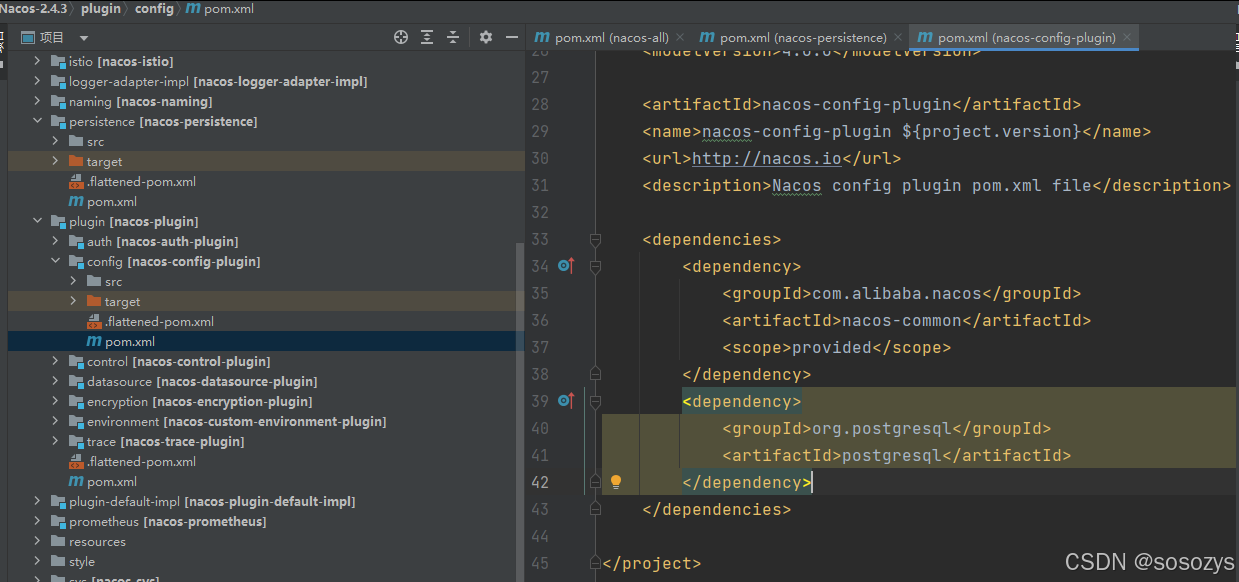
Task: Select pom.xml under persistence module
Action: point(112,201)
